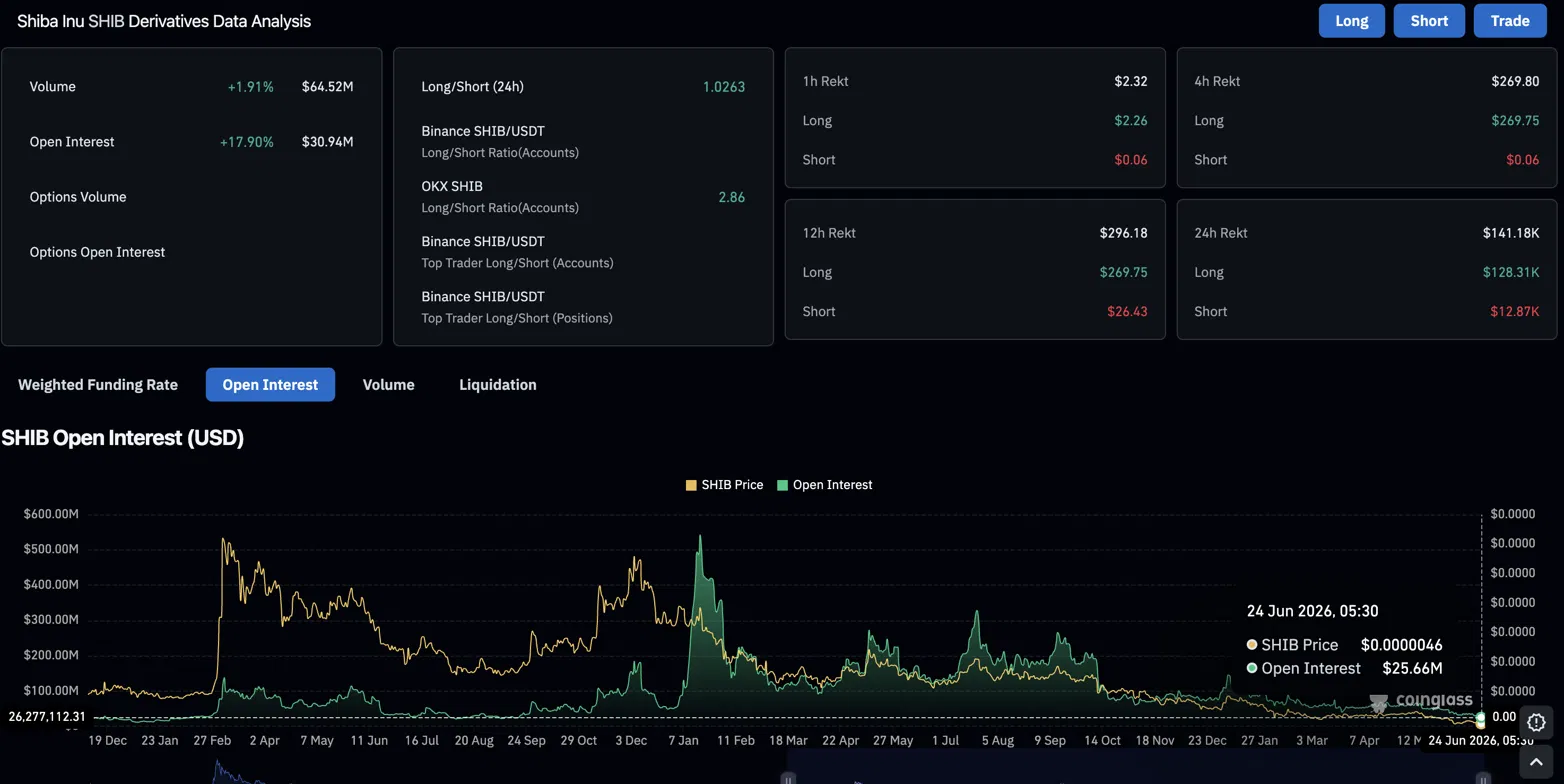Click the blue Short button

pyautogui.click(x=1429, y=21)
